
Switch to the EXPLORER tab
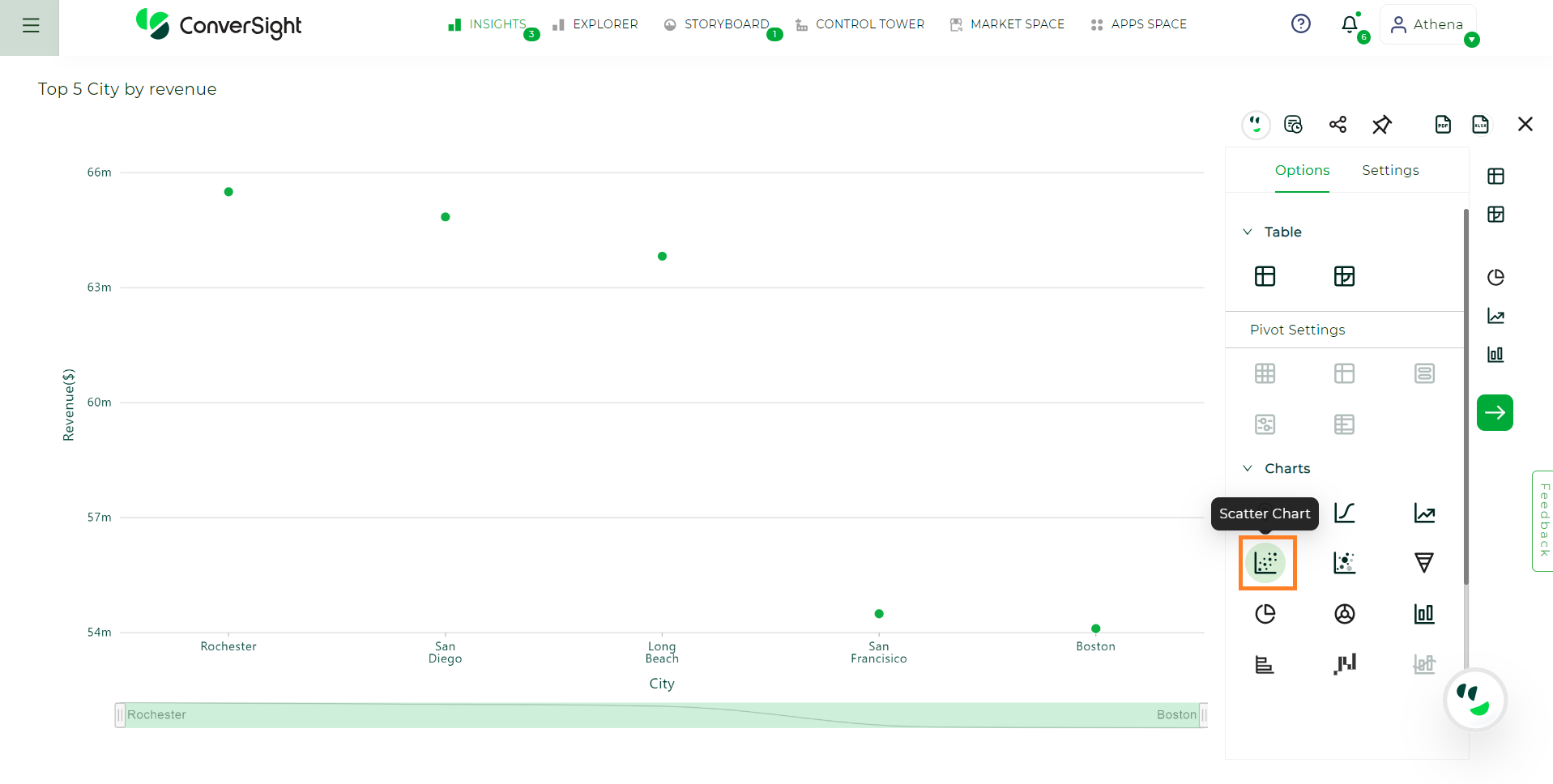coord(595,25)
